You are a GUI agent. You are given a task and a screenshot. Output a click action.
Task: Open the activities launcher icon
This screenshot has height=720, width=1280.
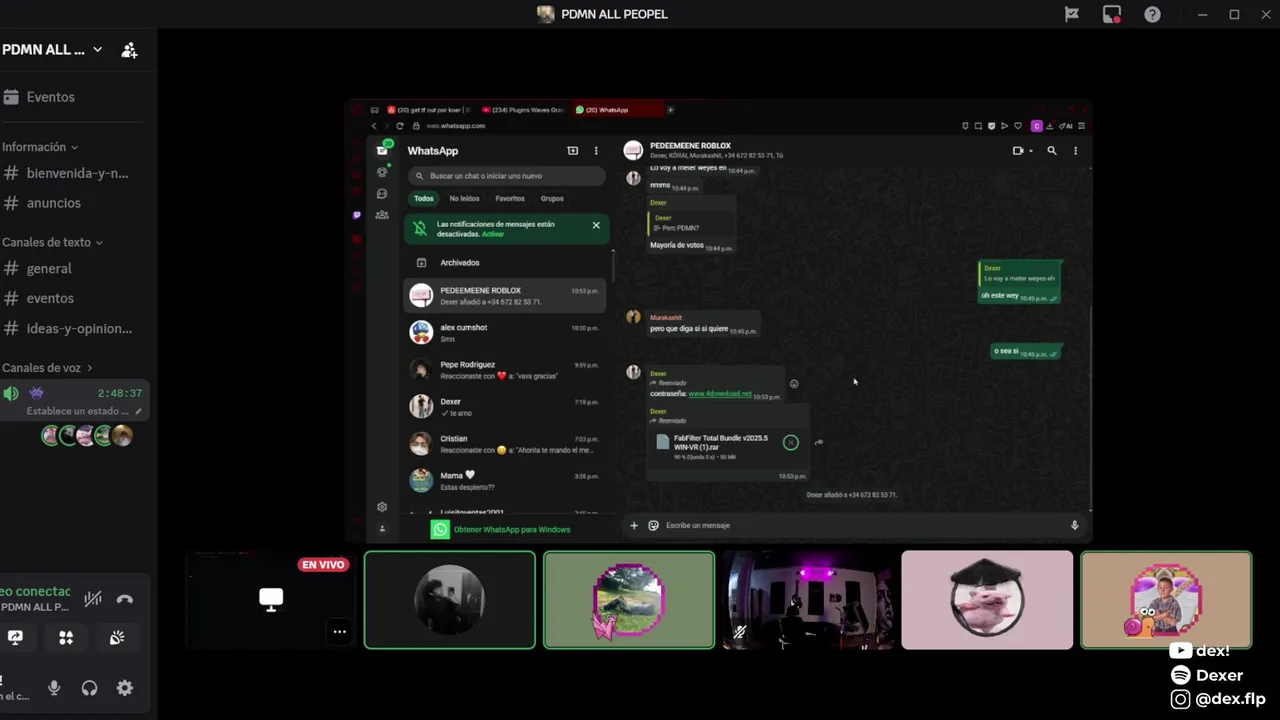pyautogui.click(x=66, y=637)
